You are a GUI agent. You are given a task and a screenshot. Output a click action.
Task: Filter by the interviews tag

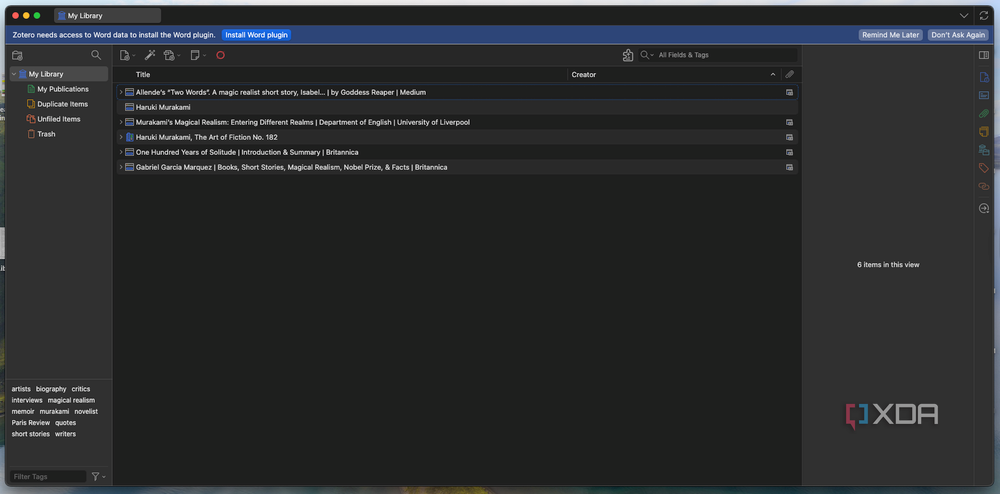pos(27,400)
